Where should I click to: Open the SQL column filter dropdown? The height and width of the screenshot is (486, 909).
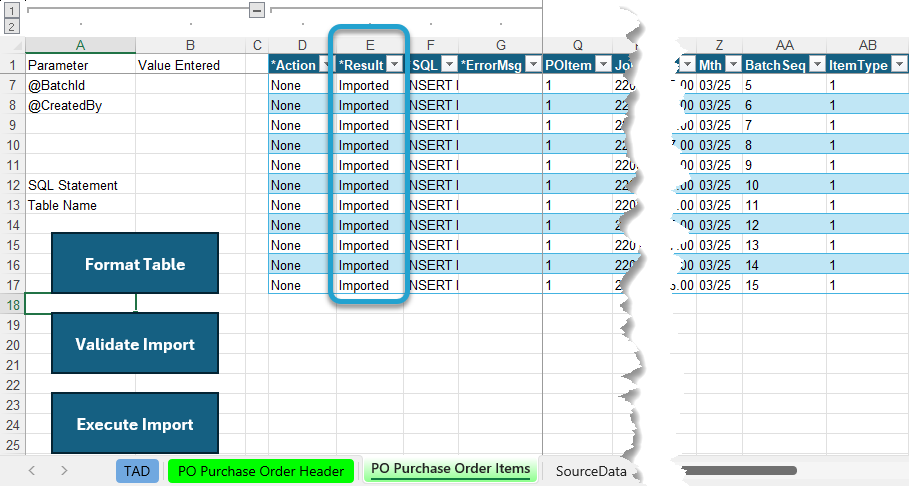449,64
